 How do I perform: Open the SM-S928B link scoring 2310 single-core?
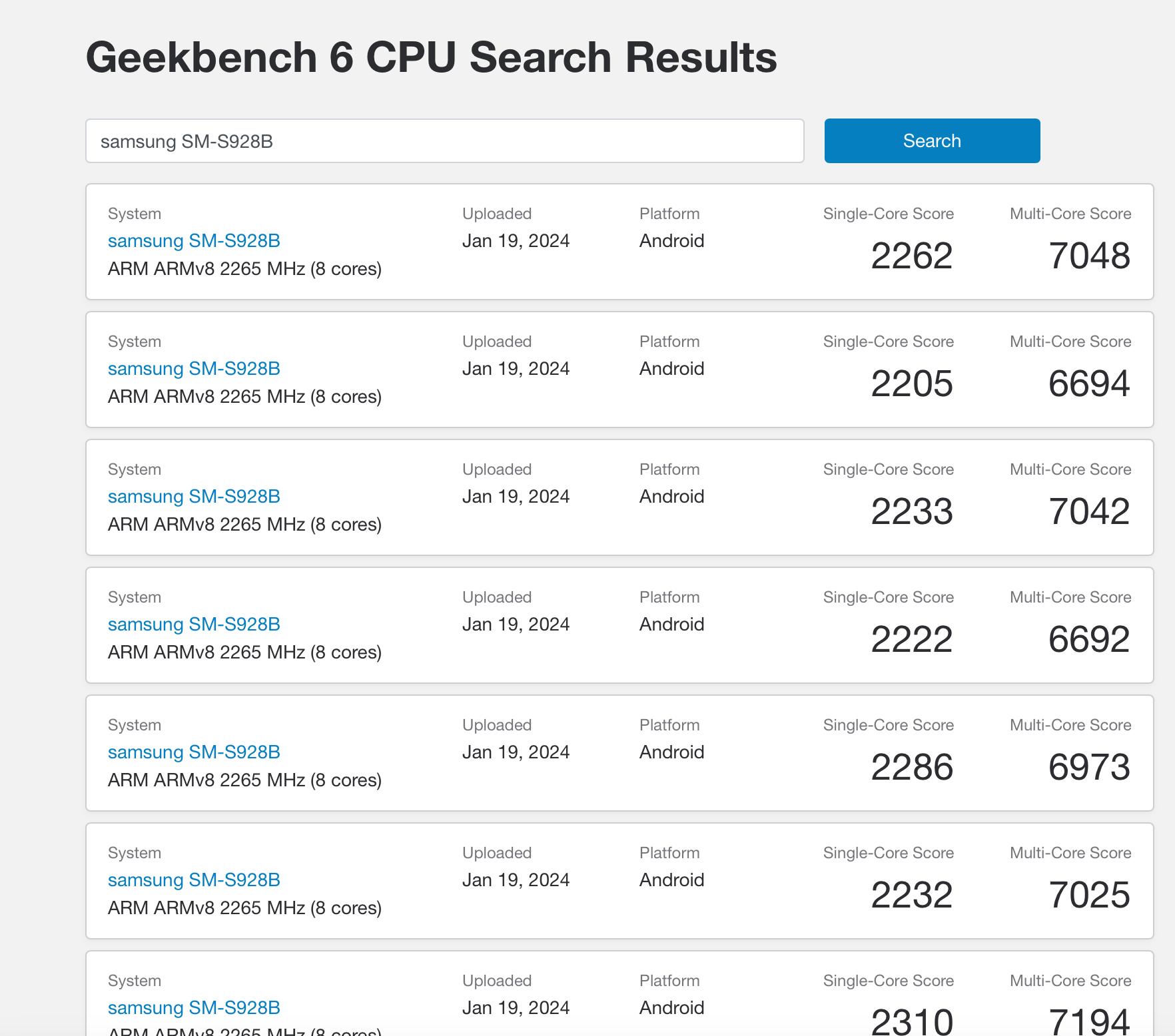point(194,1007)
